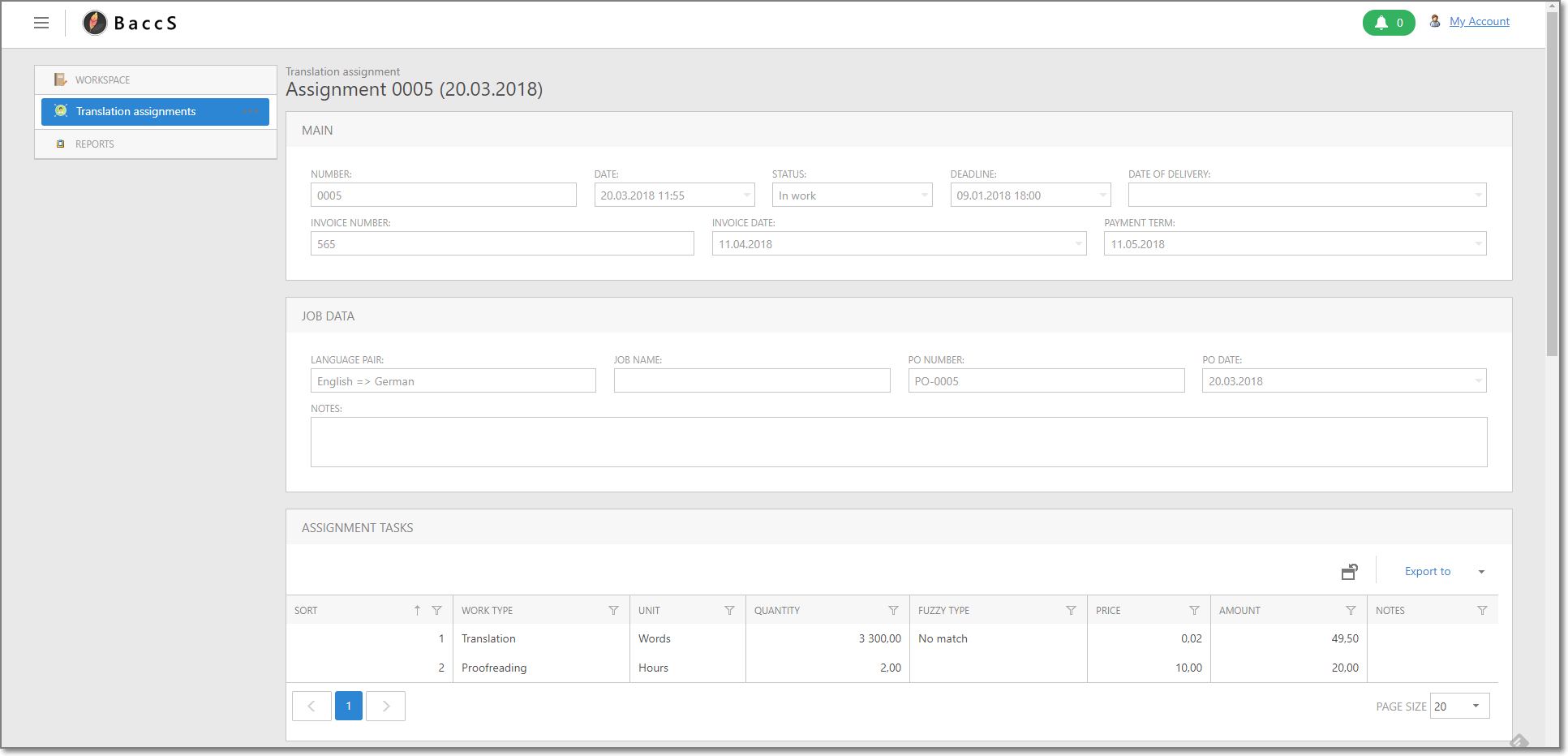Screen dimensions: 1568x756
Task: Open the hamburger navigation menu
Action: point(41,23)
